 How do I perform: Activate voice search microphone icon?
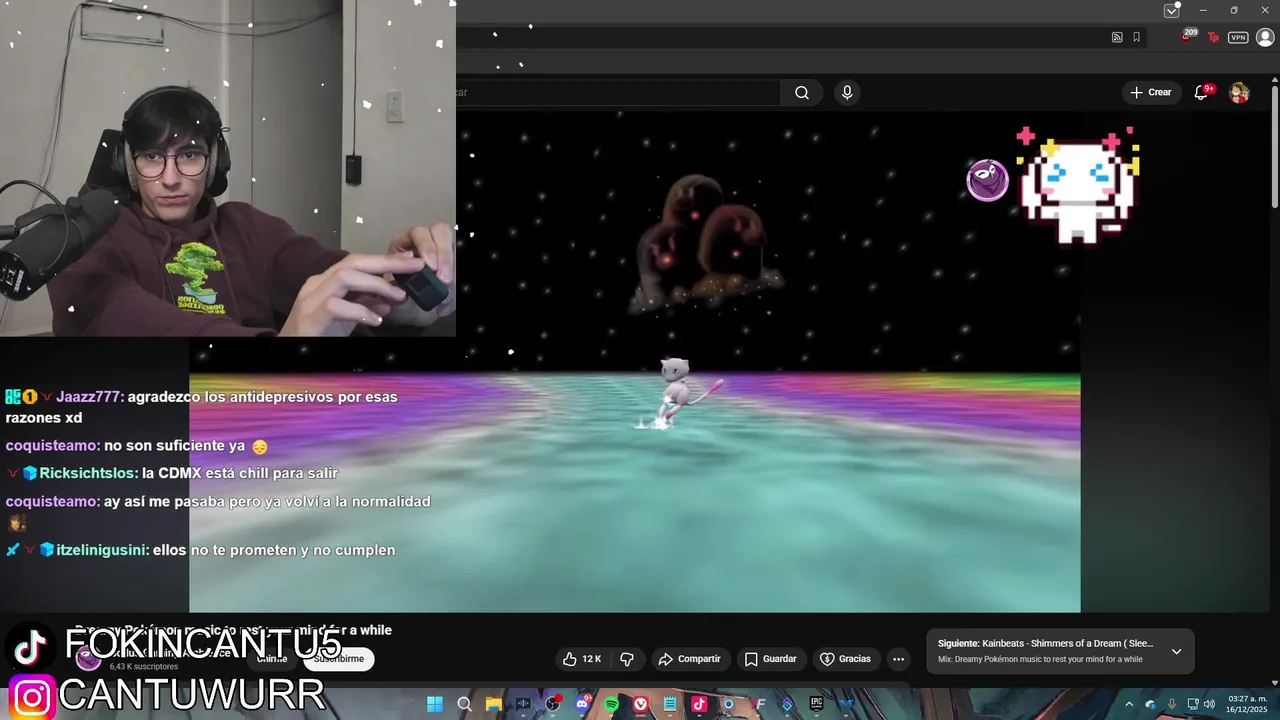847,92
